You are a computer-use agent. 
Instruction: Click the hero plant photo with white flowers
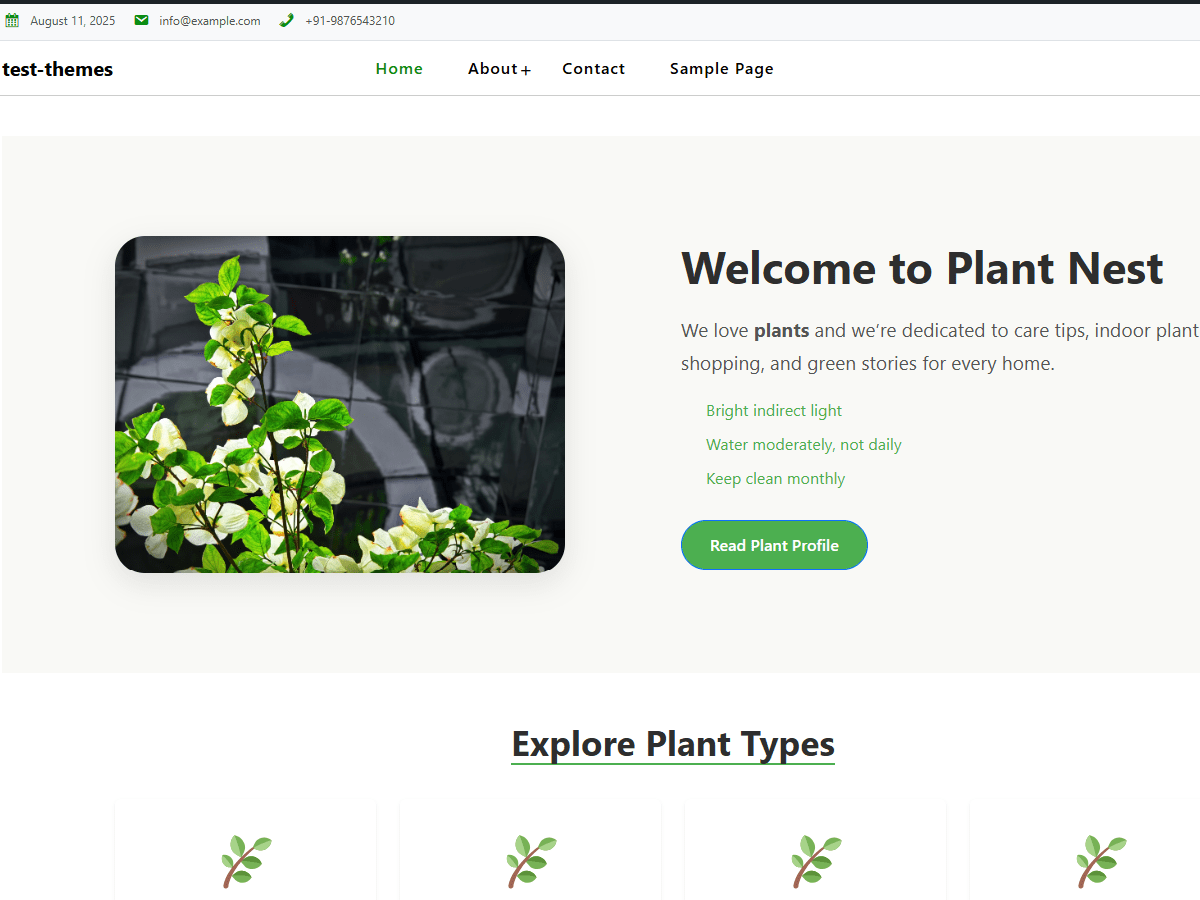[x=340, y=404]
